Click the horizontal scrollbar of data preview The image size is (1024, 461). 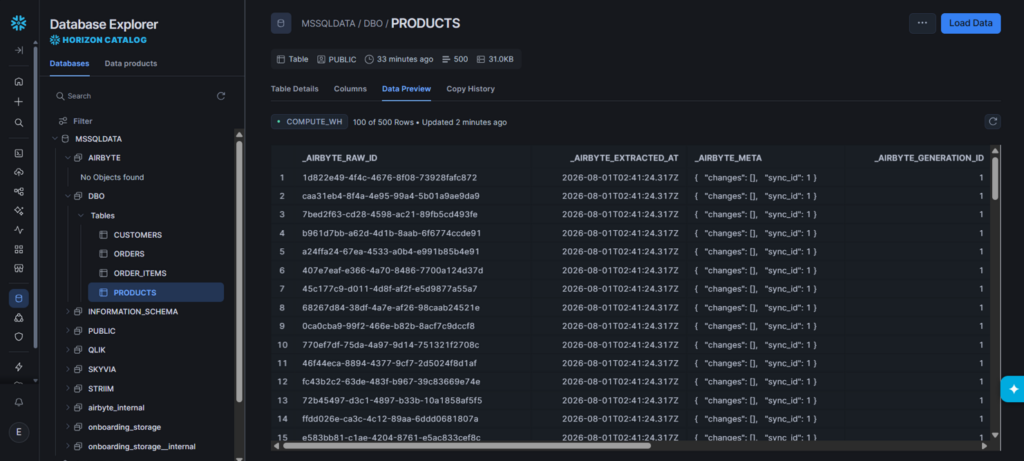click(467, 446)
